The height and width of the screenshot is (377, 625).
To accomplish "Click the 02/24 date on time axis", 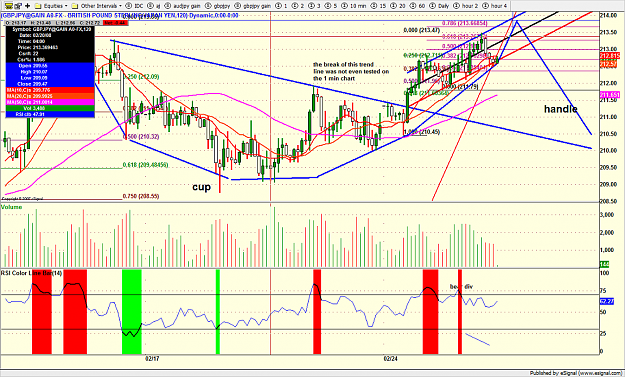I will (x=391, y=358).
